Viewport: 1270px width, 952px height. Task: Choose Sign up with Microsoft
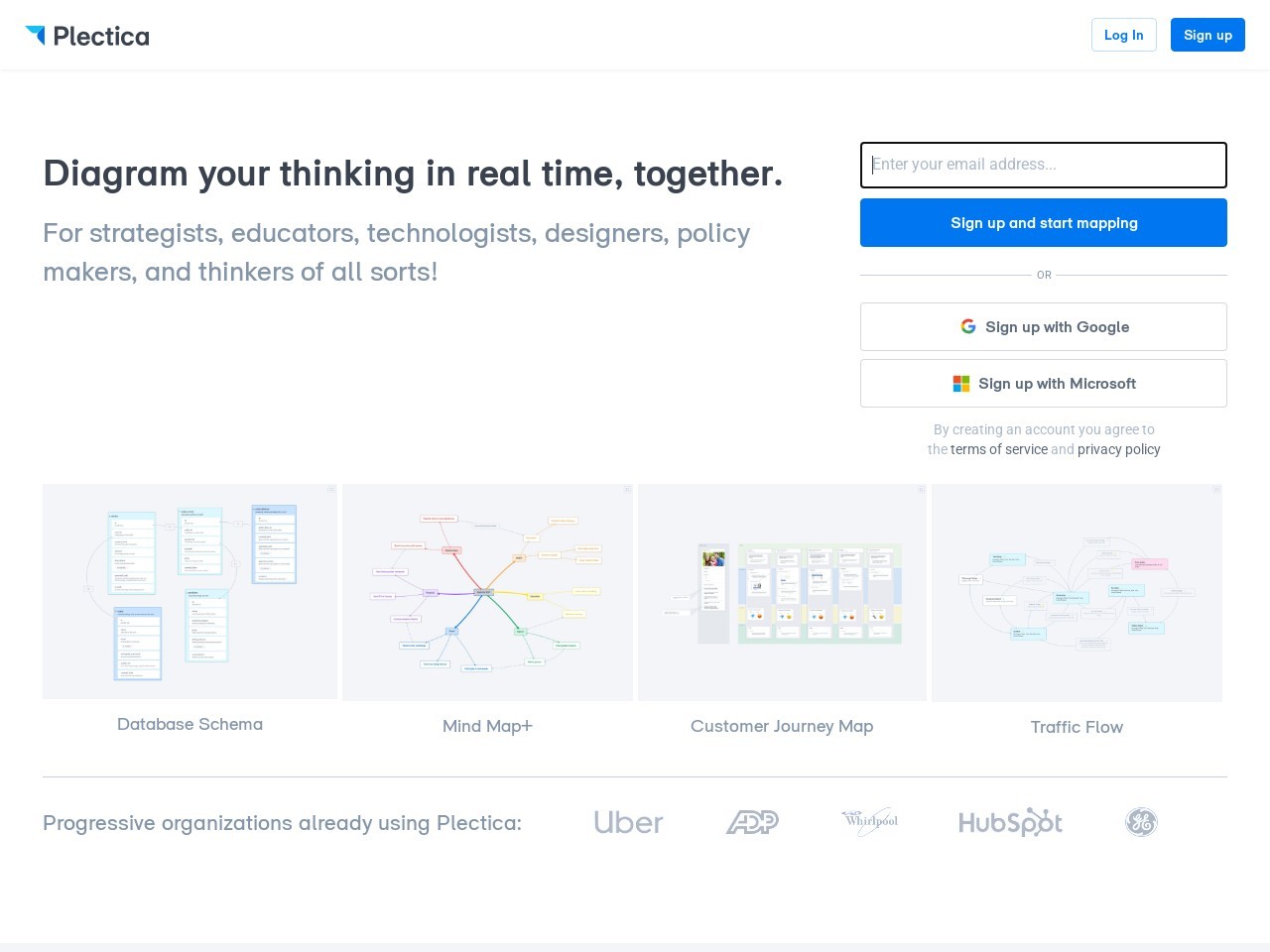(1043, 384)
